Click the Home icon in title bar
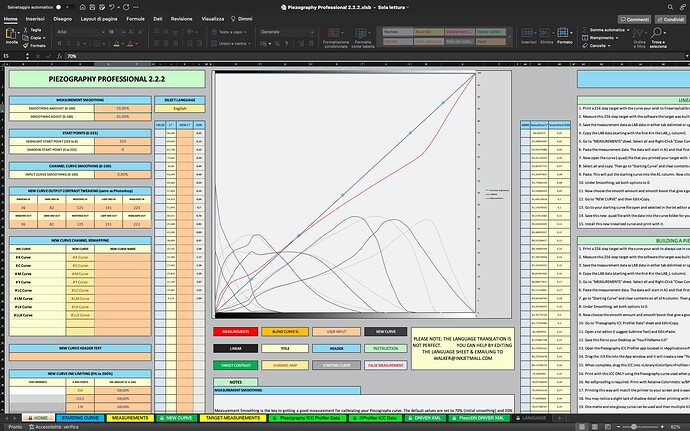 83,7
